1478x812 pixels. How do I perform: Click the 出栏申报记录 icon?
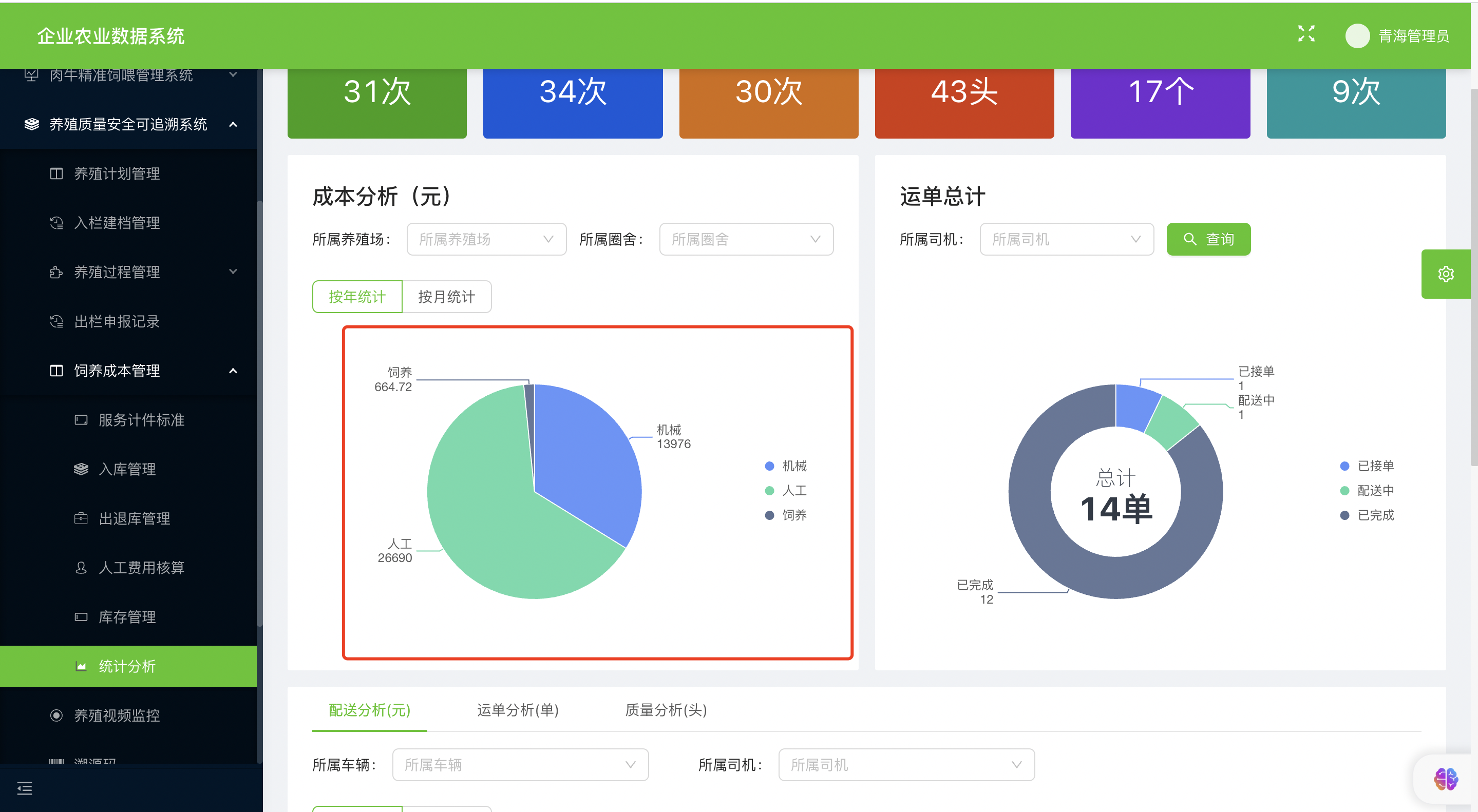(56, 322)
